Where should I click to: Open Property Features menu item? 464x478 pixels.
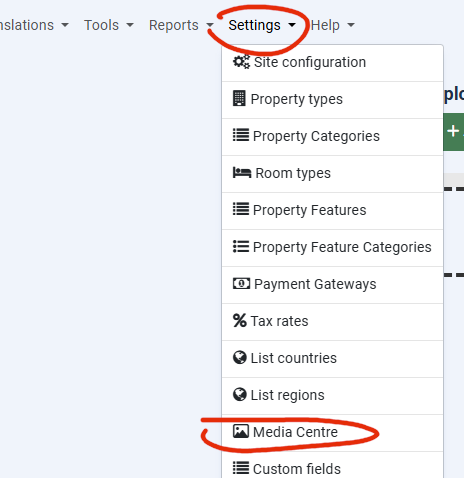coord(332,211)
